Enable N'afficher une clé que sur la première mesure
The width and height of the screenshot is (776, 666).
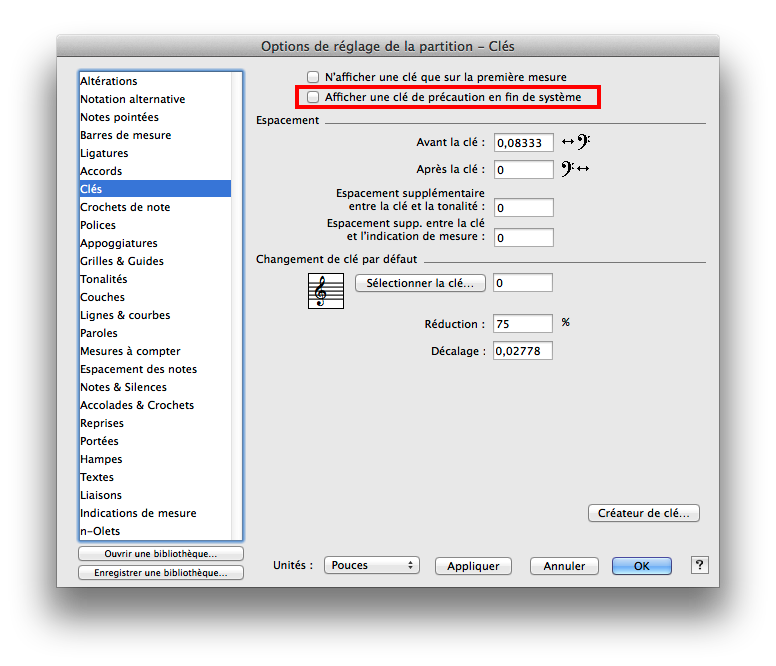tap(314, 77)
